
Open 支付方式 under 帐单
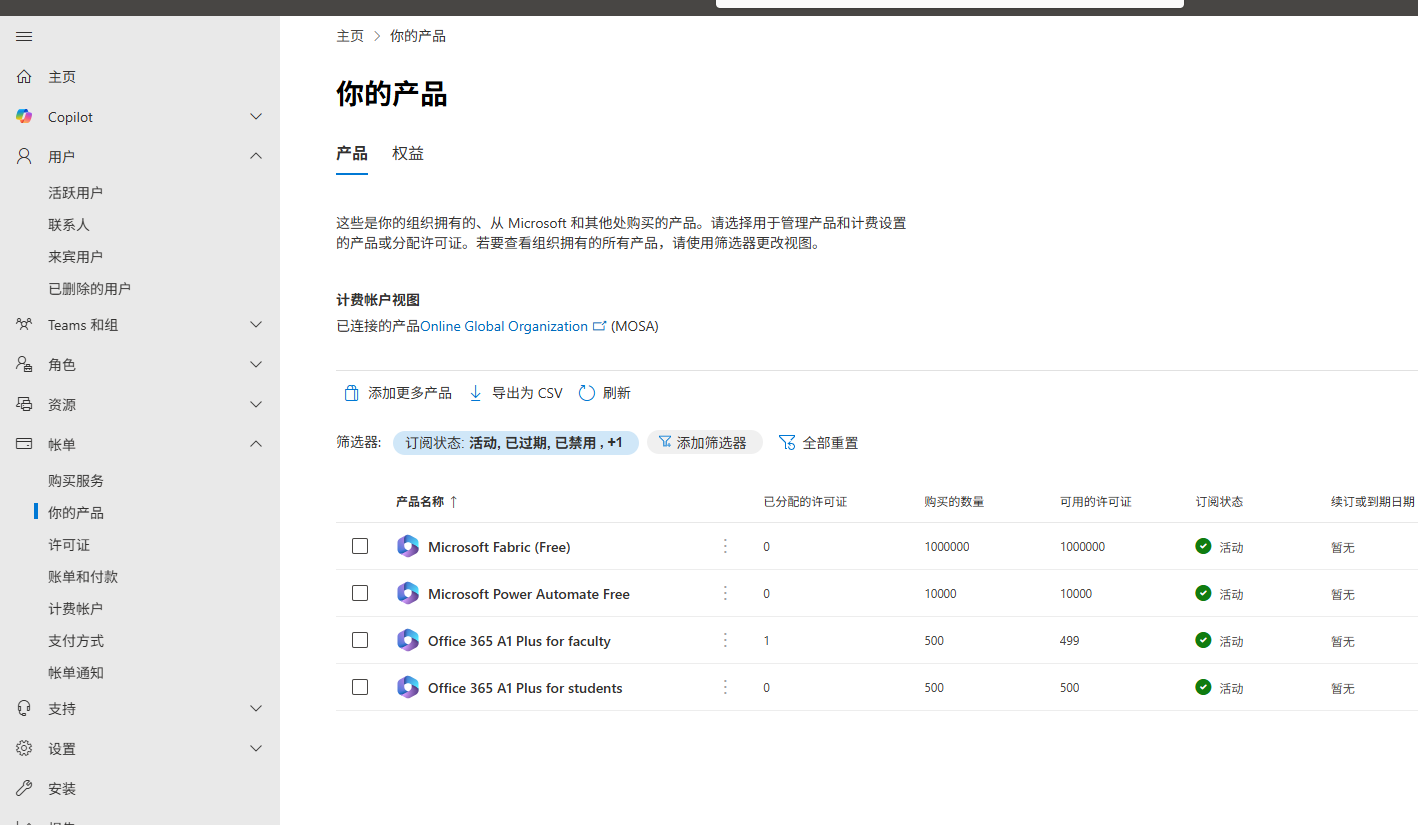point(76,641)
